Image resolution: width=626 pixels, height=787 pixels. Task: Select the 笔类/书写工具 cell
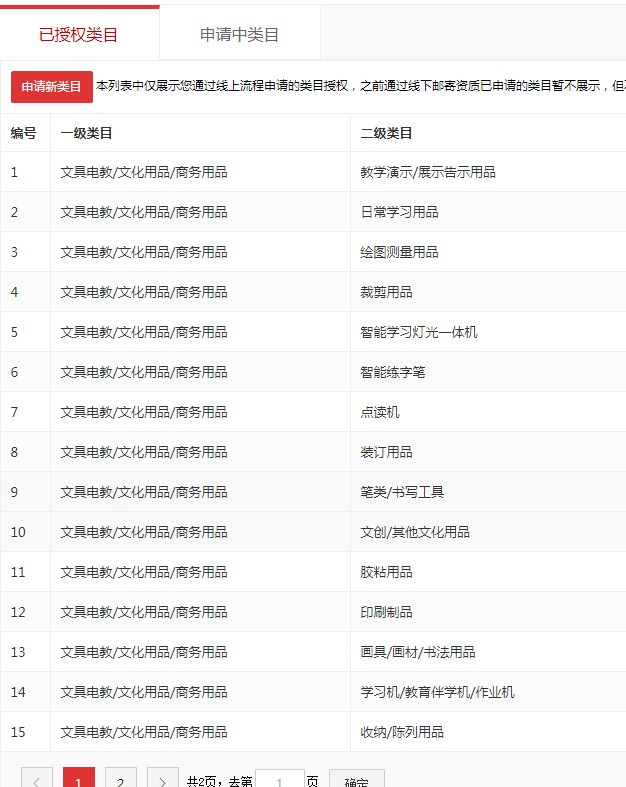(x=488, y=492)
